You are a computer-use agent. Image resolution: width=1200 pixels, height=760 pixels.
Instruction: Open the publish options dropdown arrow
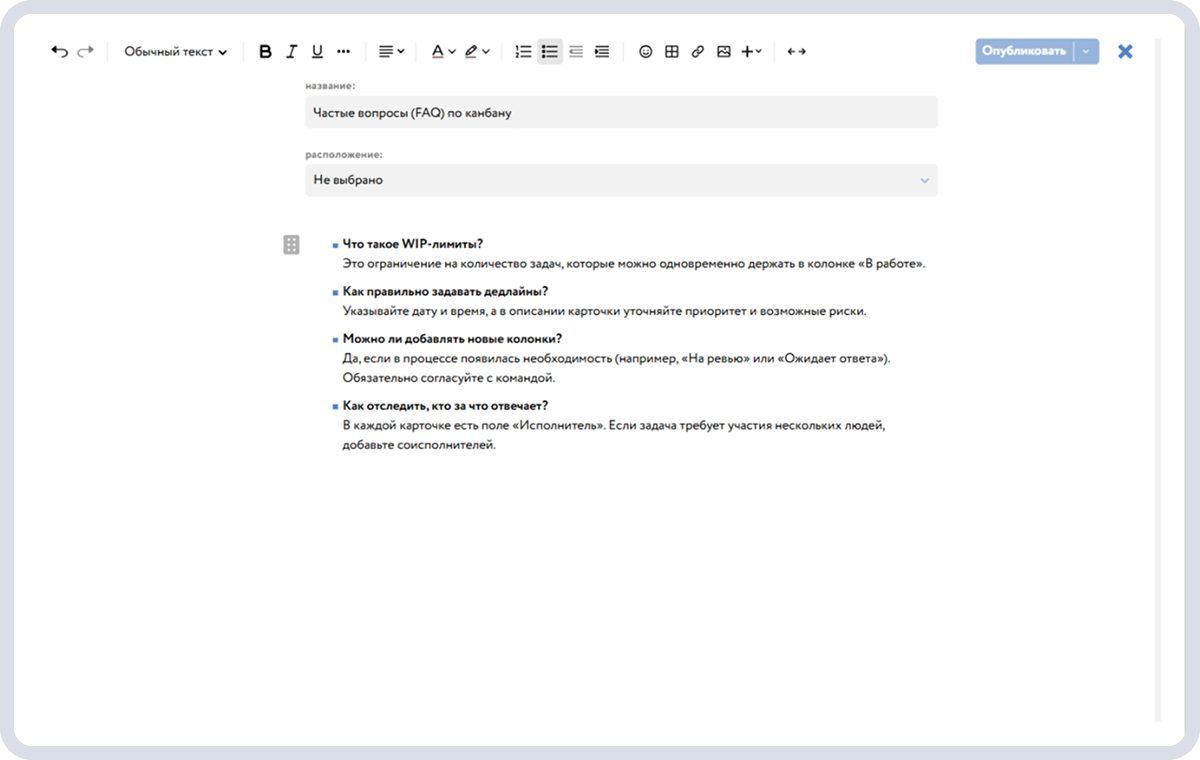click(x=1086, y=52)
